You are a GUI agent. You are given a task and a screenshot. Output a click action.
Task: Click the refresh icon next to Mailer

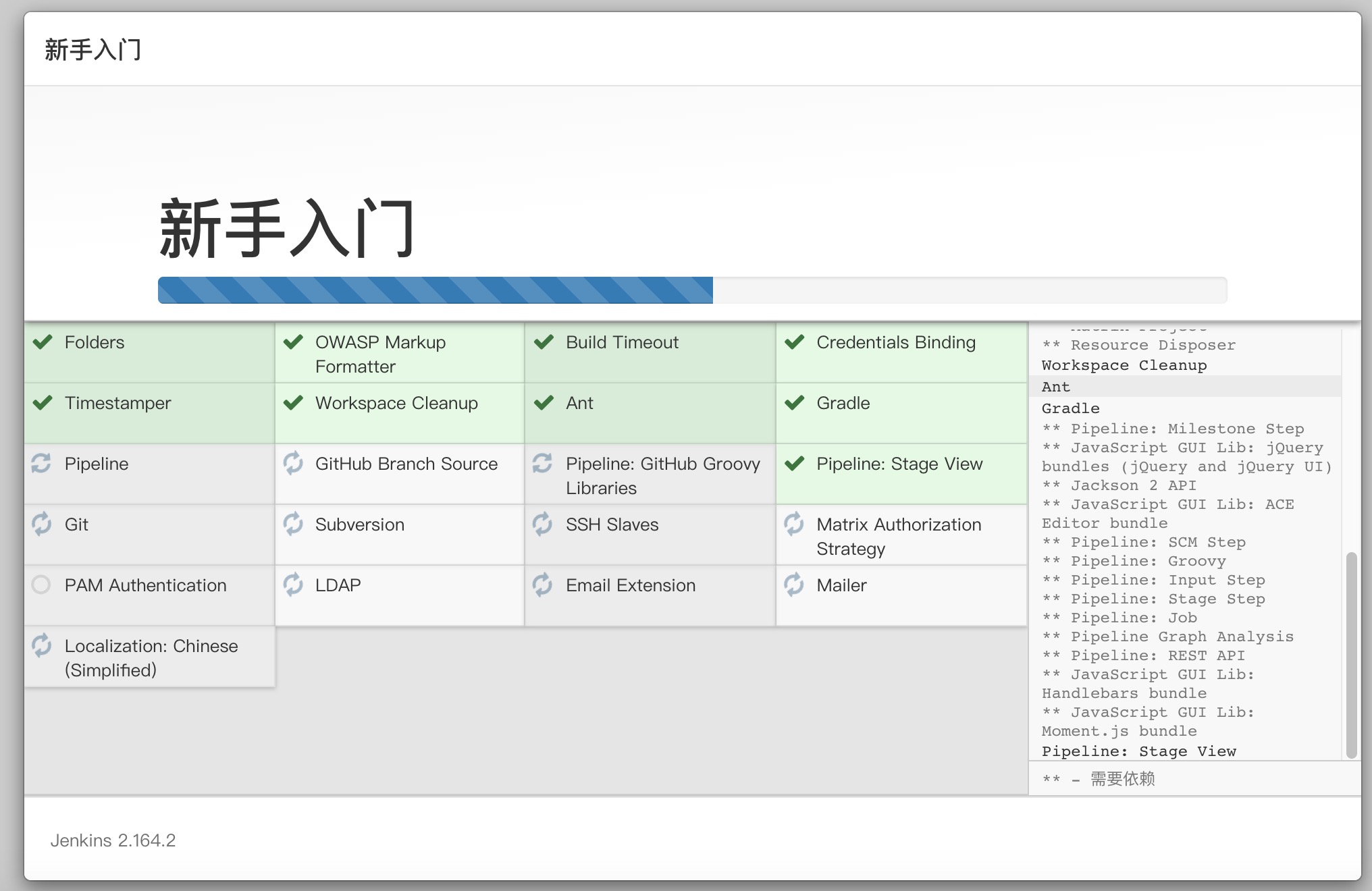pyautogui.click(x=794, y=585)
